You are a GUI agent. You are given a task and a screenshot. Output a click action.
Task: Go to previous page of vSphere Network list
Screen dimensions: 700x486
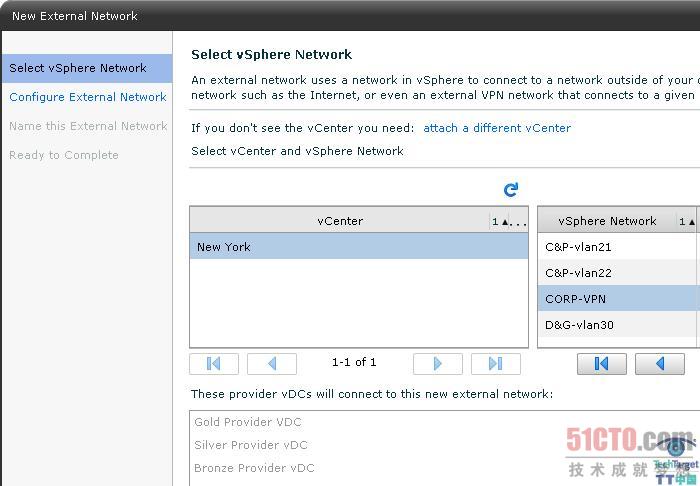[660, 364]
